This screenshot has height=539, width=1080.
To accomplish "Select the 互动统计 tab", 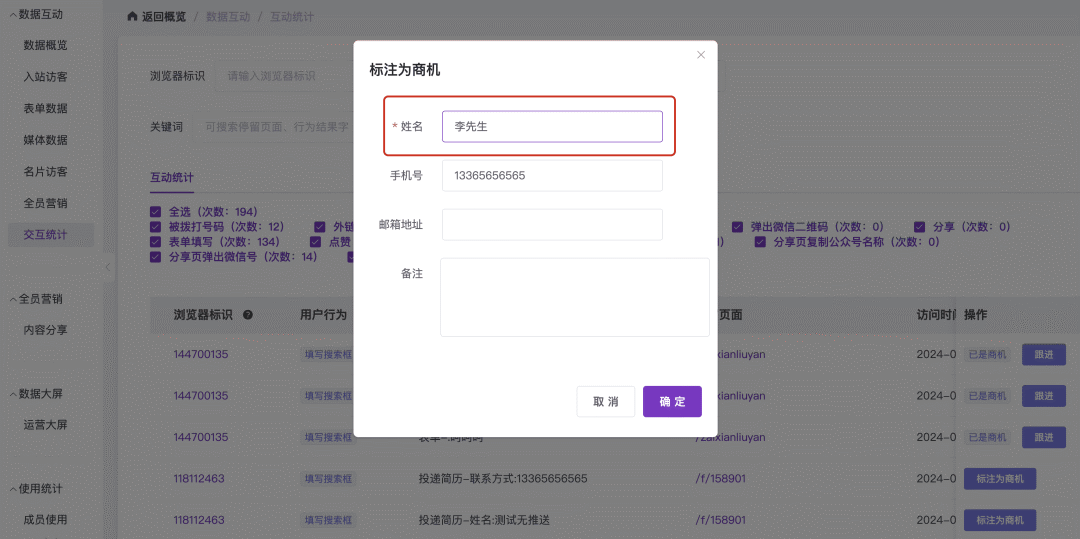I will click(172, 178).
